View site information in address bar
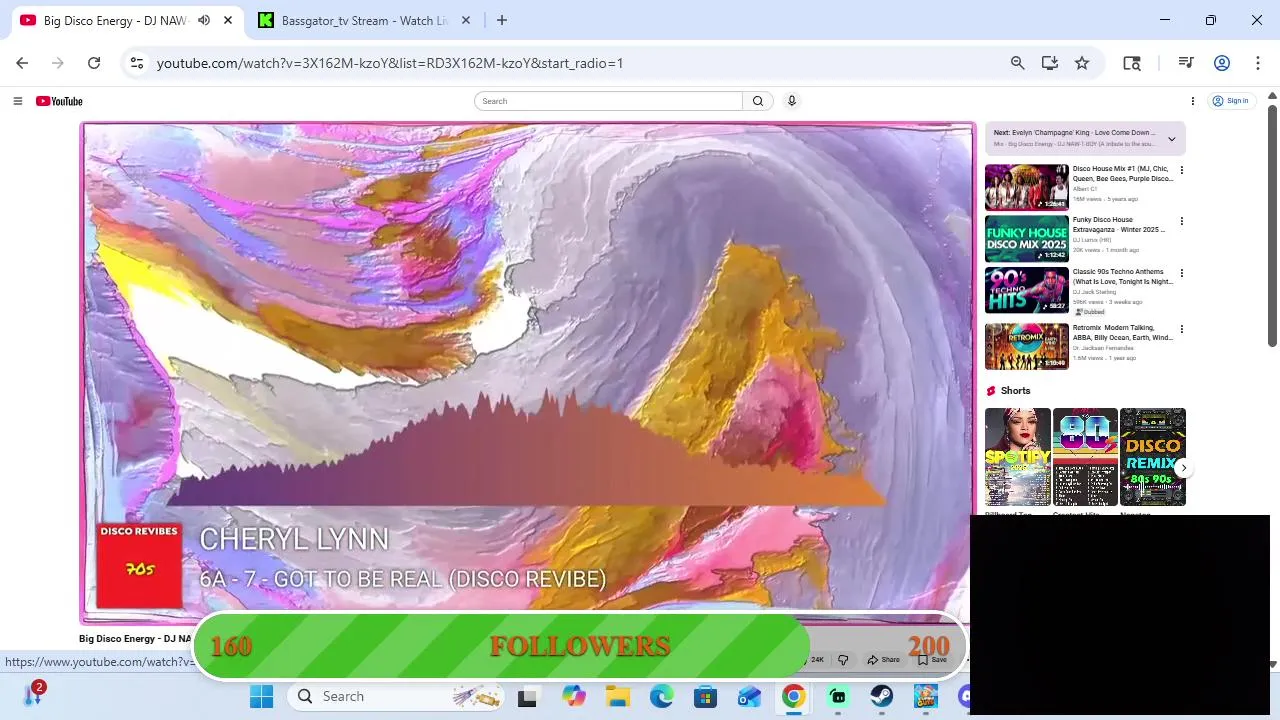1280x720 pixels. (x=137, y=63)
